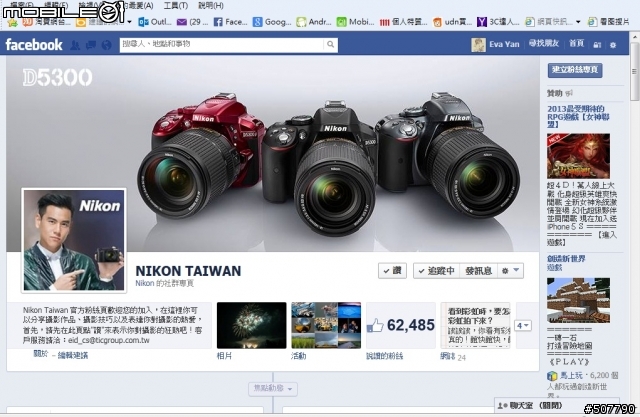
Task: Click the 建立粉絲專頁 create page button
Action: (x=575, y=70)
